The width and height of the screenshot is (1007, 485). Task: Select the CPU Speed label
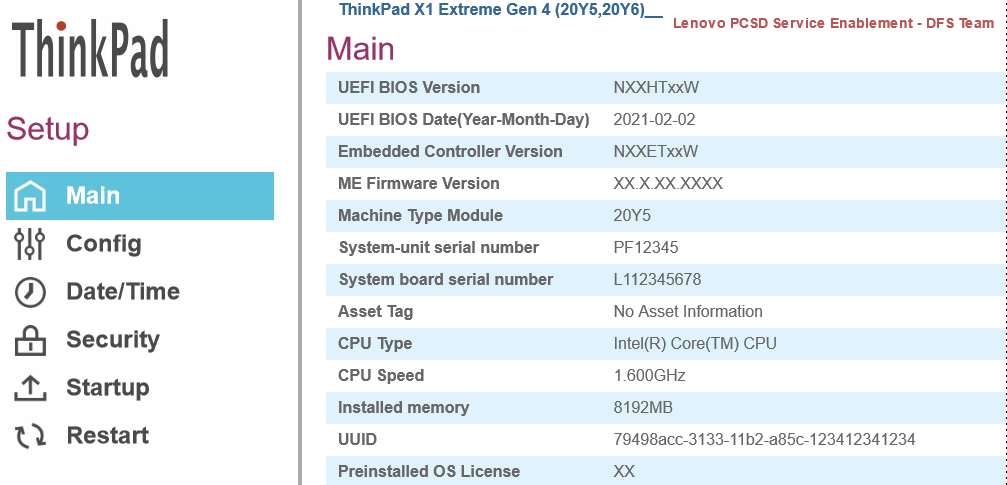381,376
